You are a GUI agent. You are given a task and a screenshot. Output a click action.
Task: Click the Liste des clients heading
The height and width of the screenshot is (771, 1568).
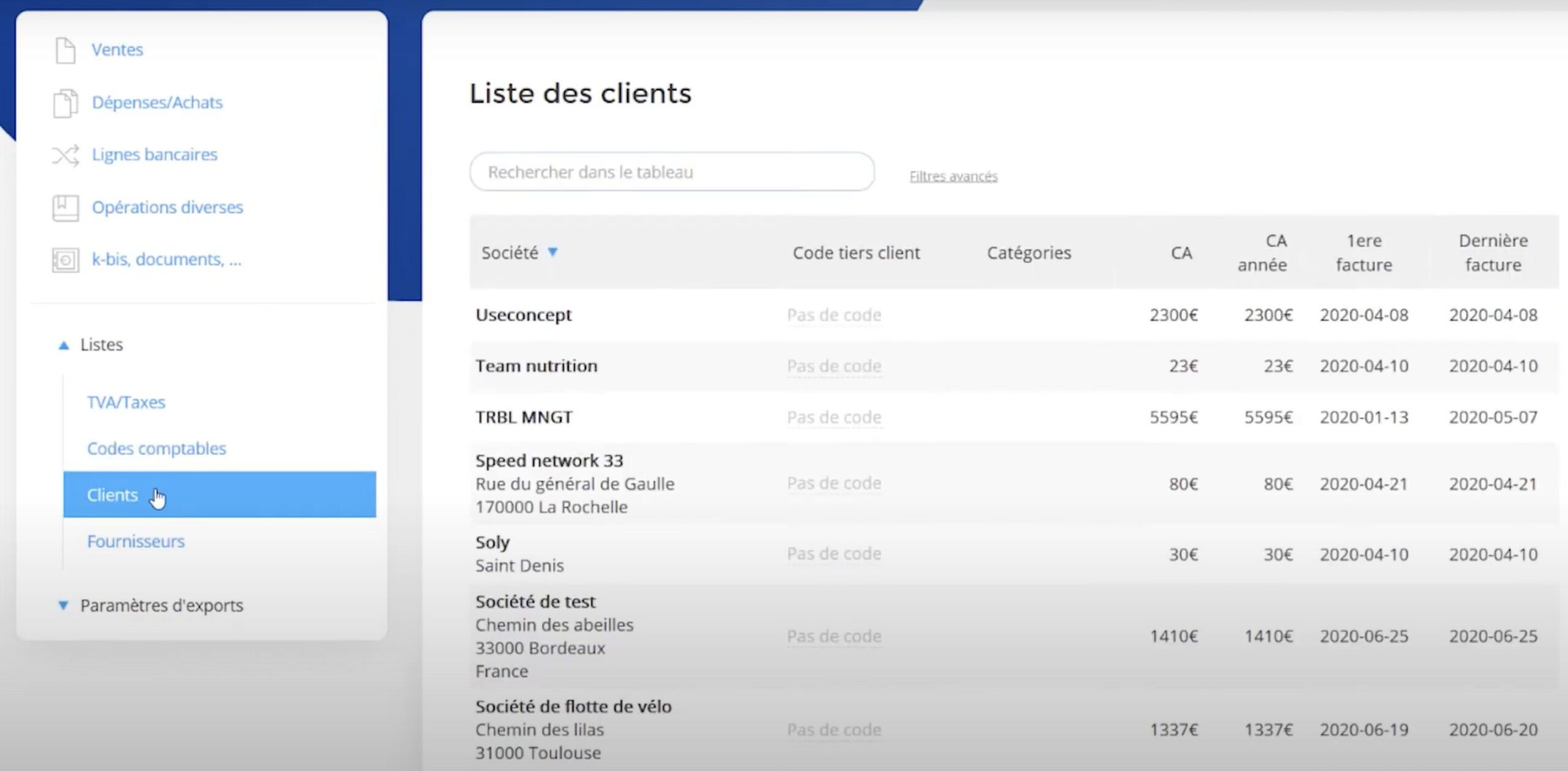pos(580,94)
